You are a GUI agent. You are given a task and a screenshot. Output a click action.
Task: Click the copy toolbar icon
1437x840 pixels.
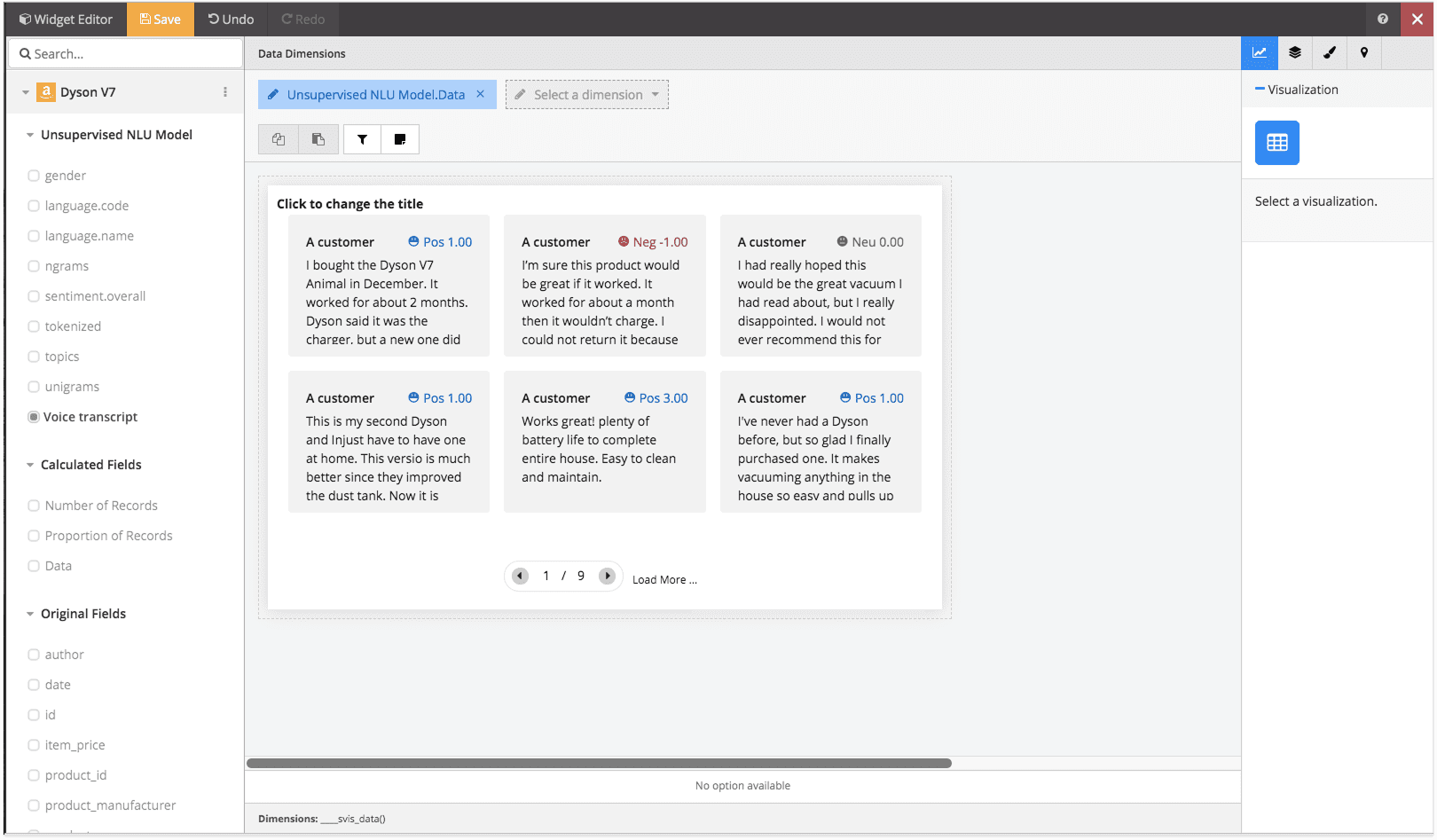click(x=279, y=139)
